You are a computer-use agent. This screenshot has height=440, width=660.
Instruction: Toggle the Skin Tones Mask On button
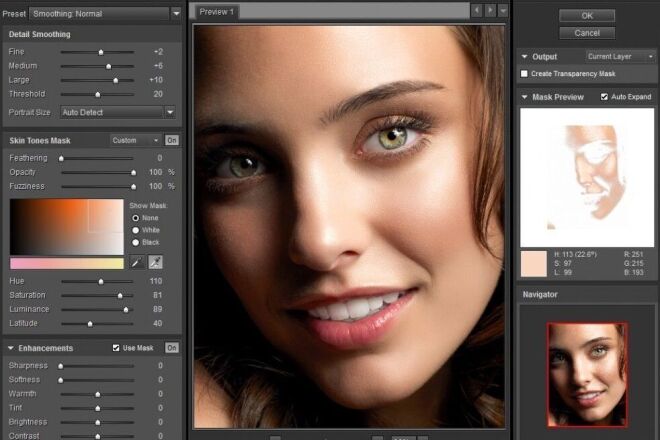(172, 140)
